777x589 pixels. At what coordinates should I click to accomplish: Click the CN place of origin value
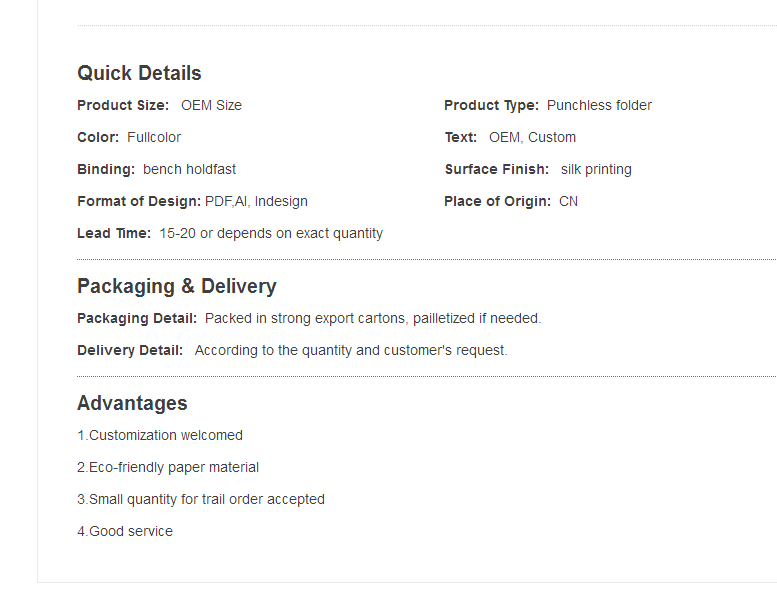click(568, 202)
